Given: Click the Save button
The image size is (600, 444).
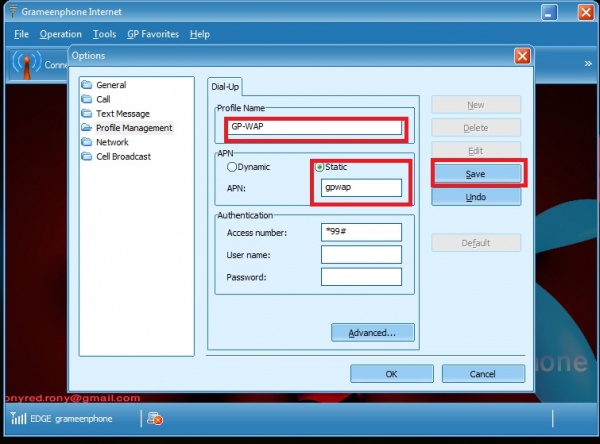Looking at the screenshot, I should pos(476,174).
